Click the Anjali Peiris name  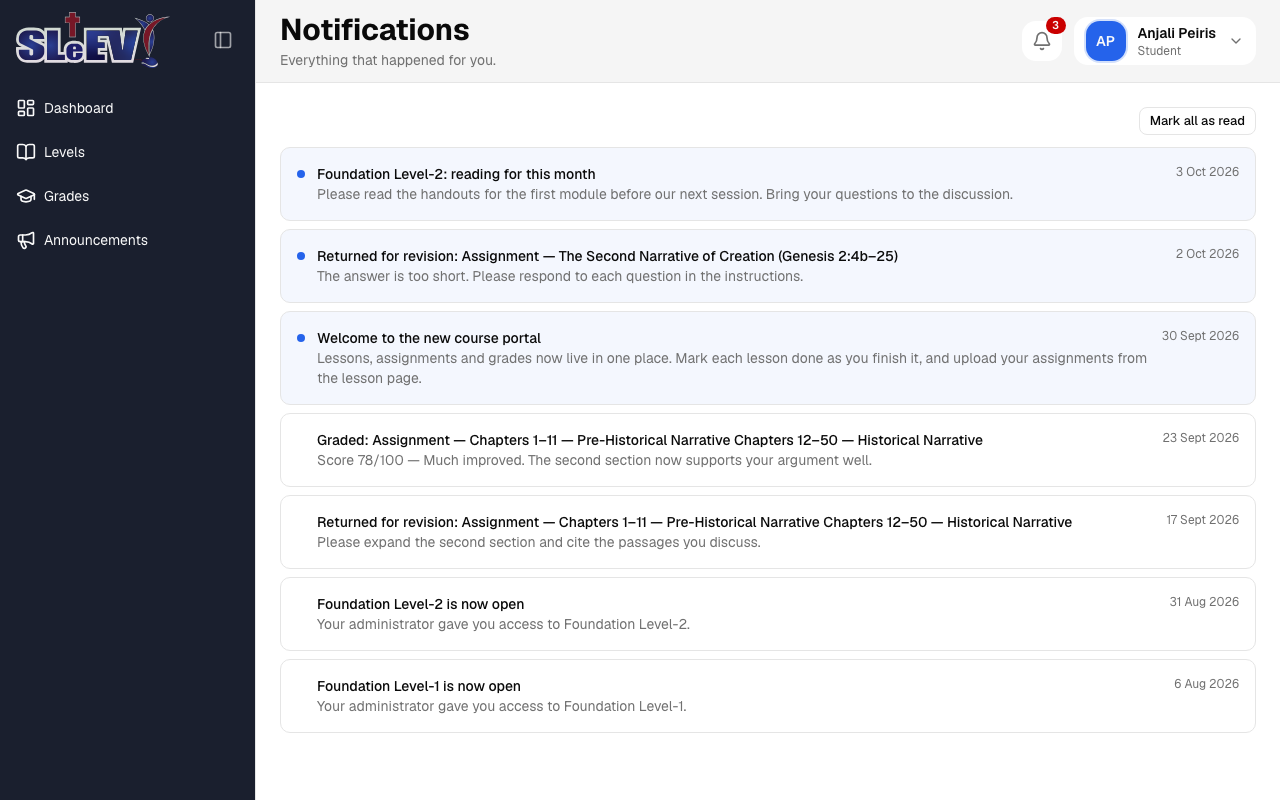1176,33
